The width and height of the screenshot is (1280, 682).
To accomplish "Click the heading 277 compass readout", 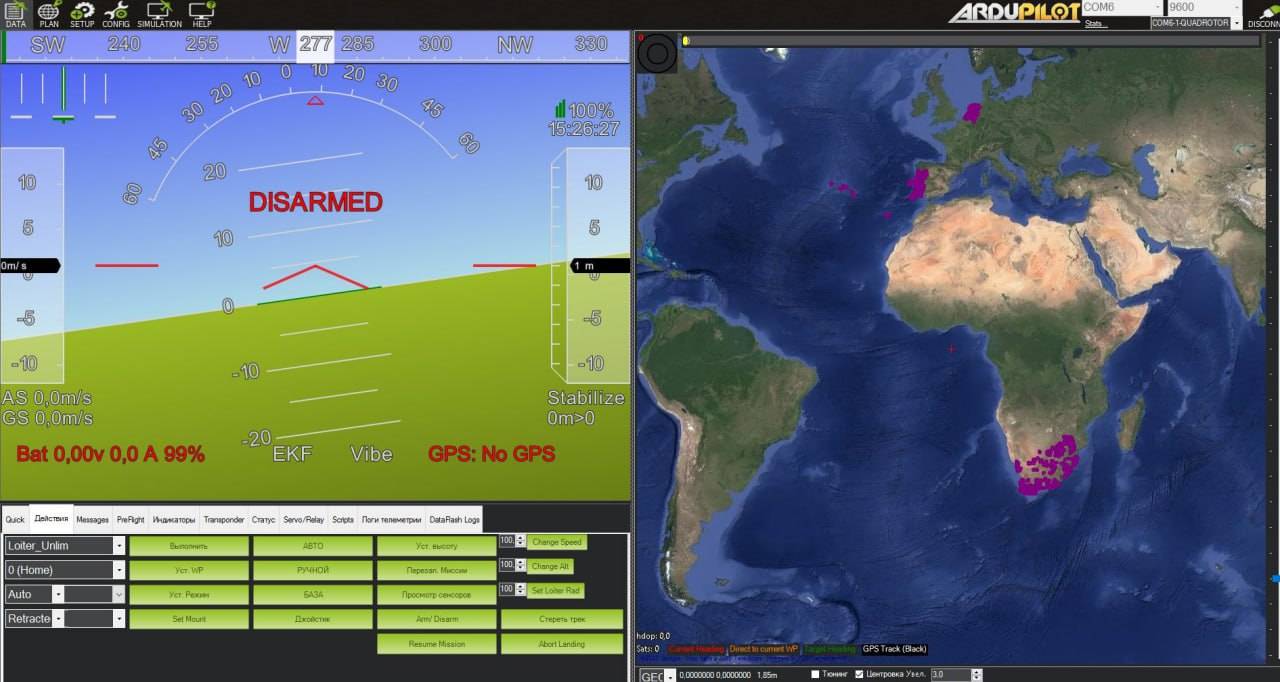I will [x=315, y=44].
